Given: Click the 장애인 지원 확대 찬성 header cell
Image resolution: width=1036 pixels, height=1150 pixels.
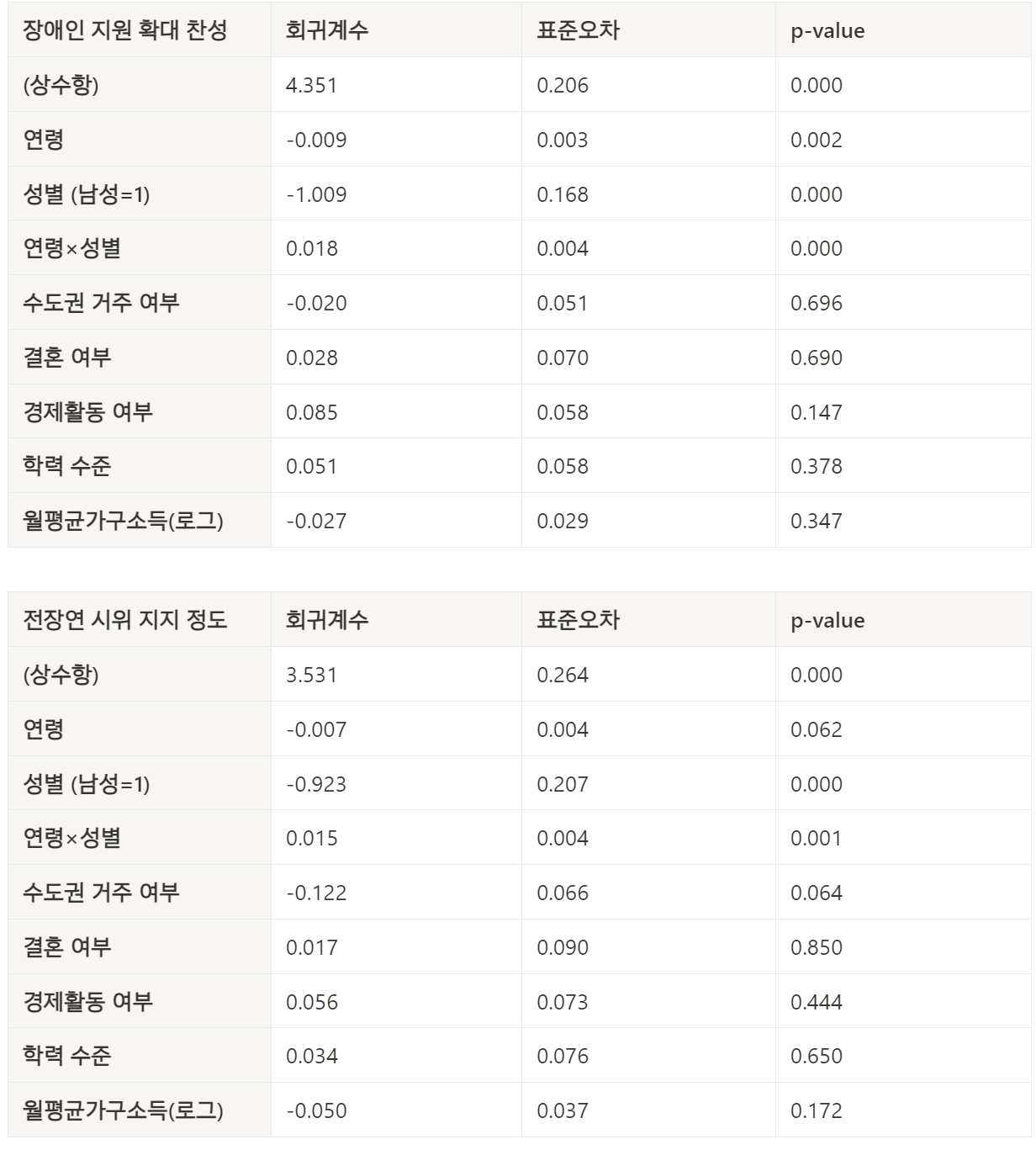Looking at the screenshot, I should click(x=140, y=30).
